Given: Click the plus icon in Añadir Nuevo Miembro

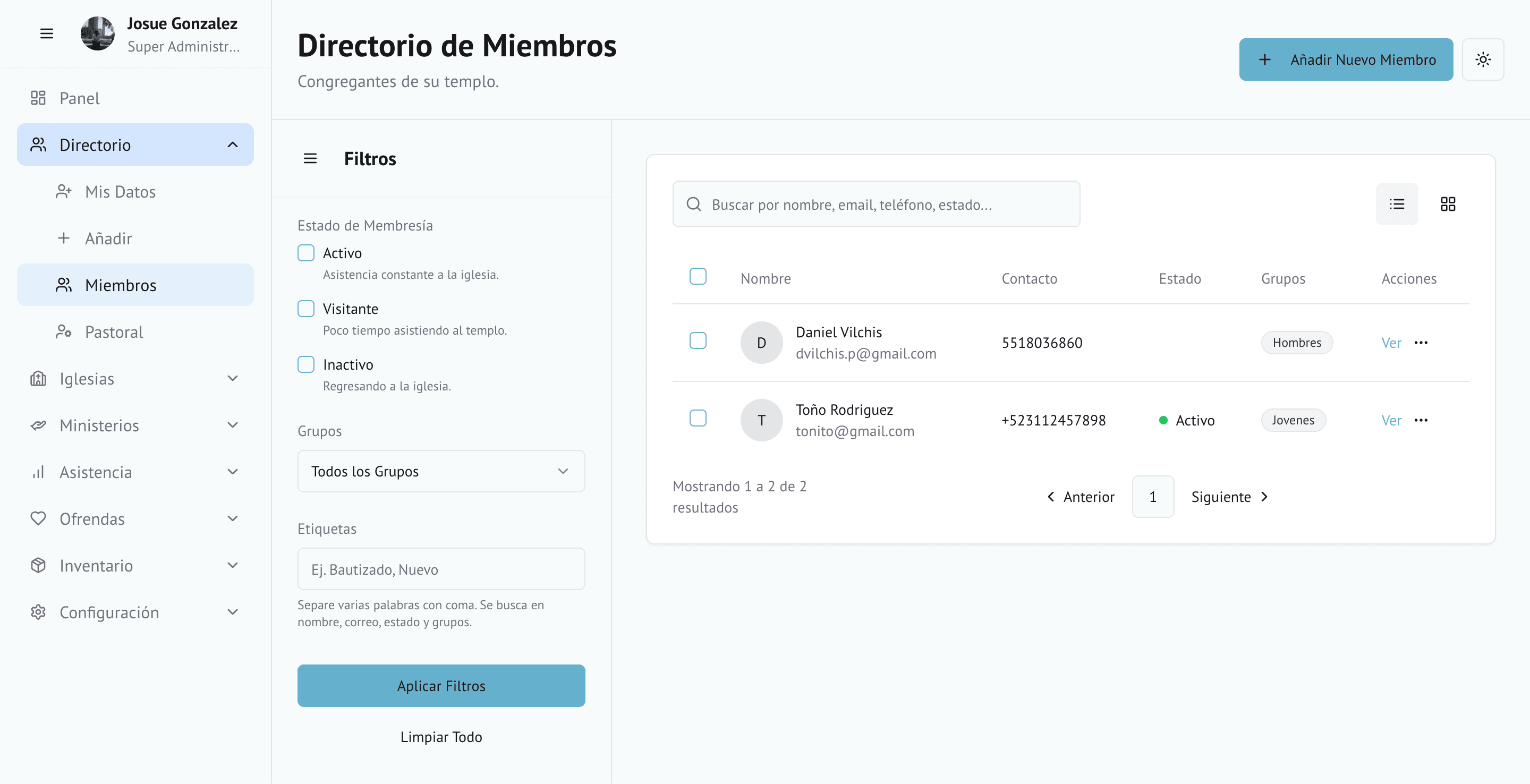Looking at the screenshot, I should (1265, 60).
